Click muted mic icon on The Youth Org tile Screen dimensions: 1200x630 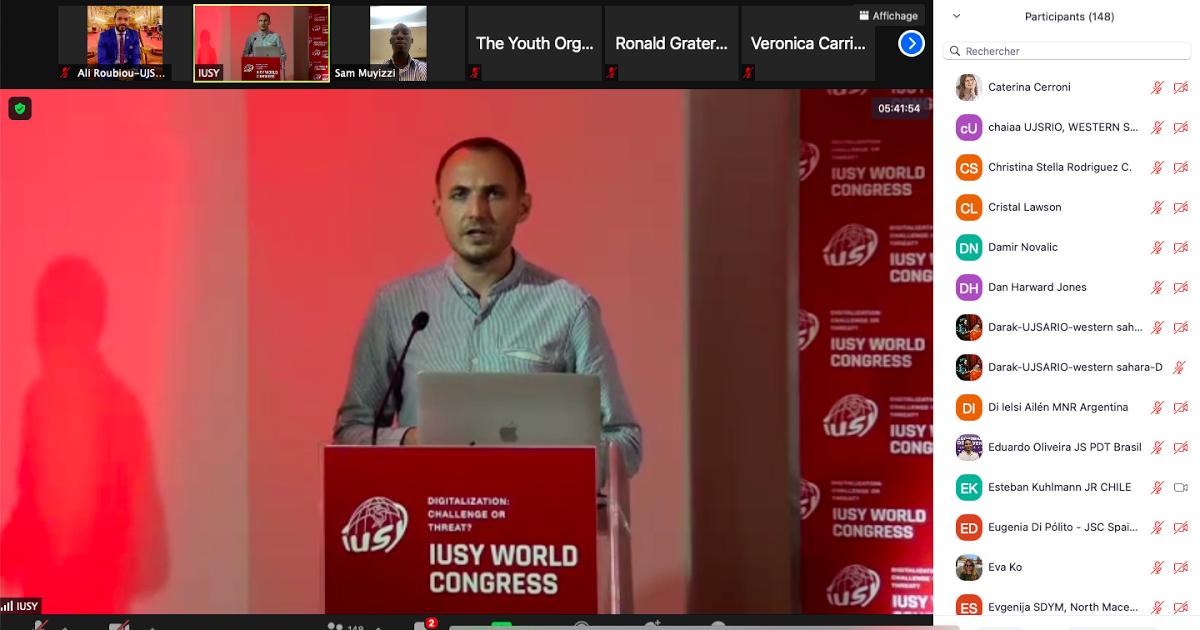coord(475,73)
